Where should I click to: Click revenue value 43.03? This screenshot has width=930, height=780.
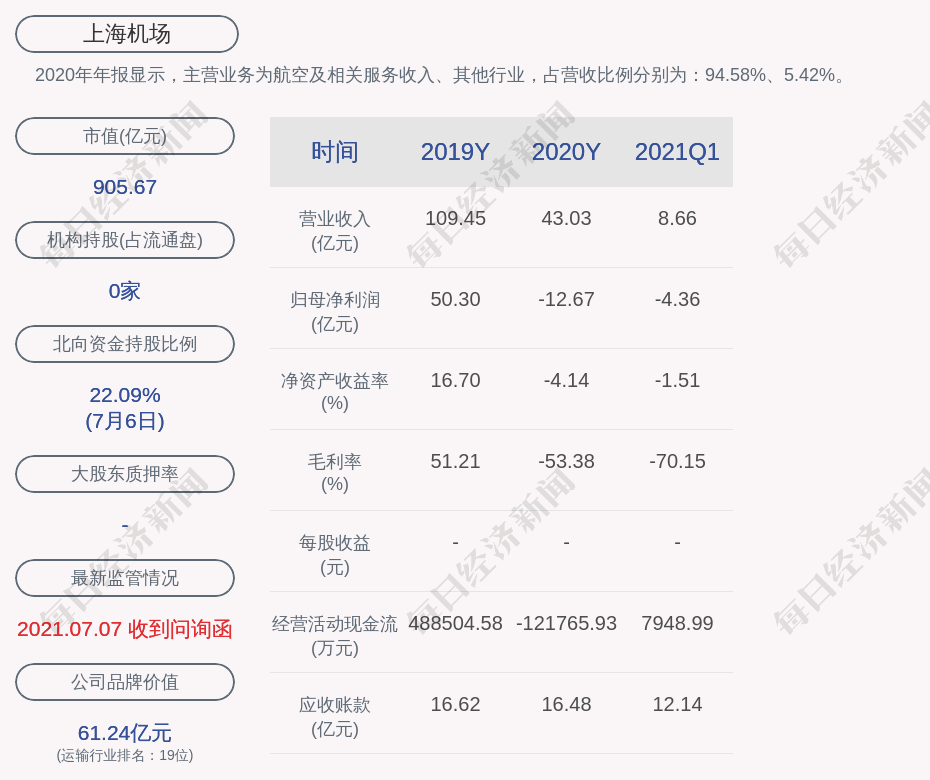566,218
